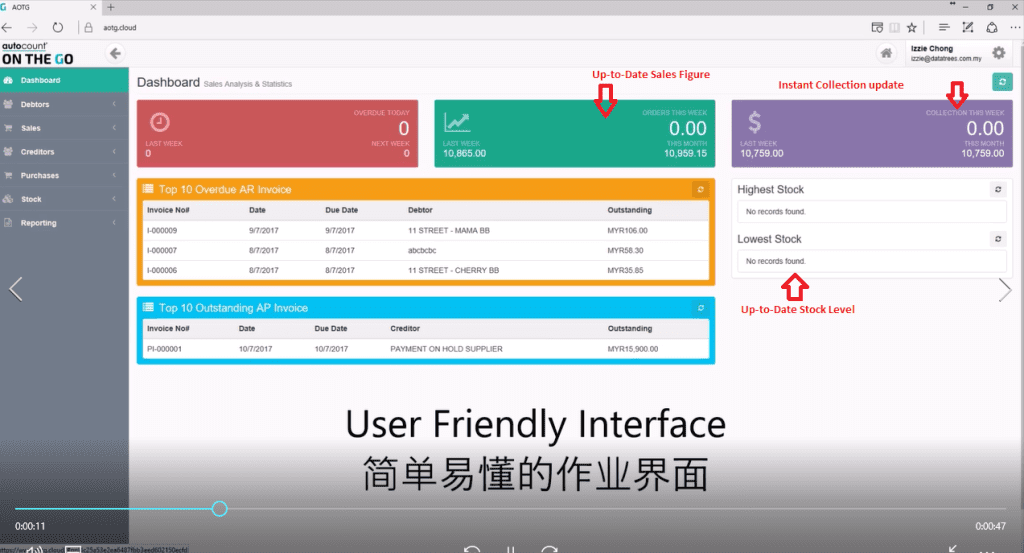Refresh the Highest Stock panel
Image resolution: width=1024 pixels, height=553 pixels.
997,189
